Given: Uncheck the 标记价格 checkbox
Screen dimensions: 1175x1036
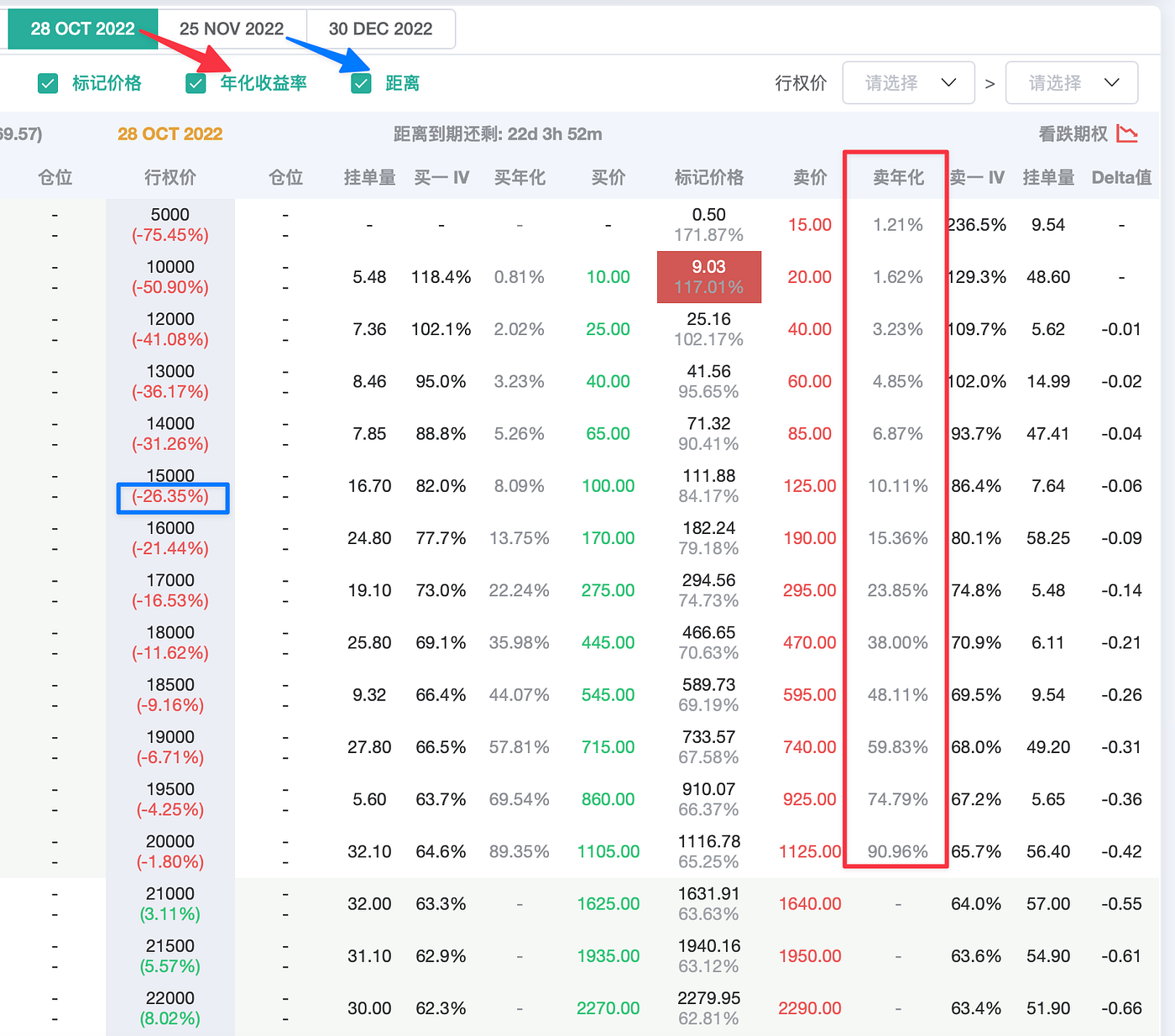Looking at the screenshot, I should [48, 83].
